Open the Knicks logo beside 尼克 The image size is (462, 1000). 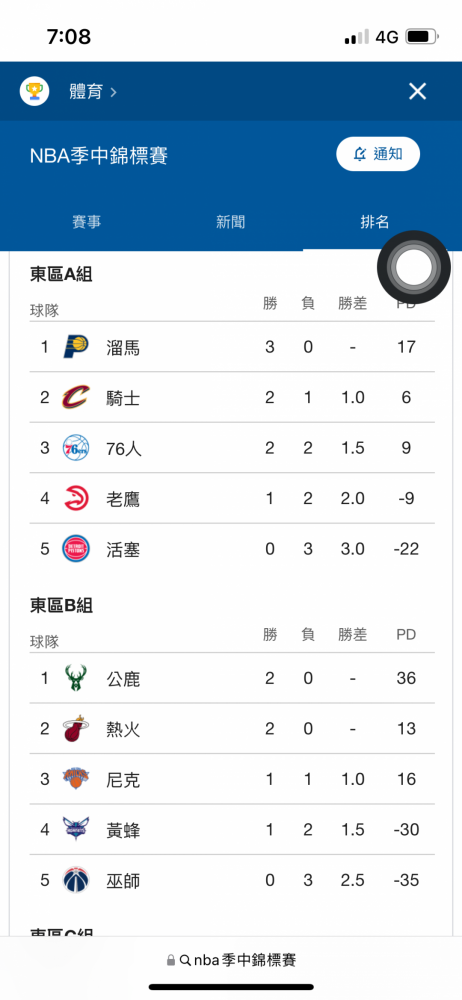(x=76, y=779)
